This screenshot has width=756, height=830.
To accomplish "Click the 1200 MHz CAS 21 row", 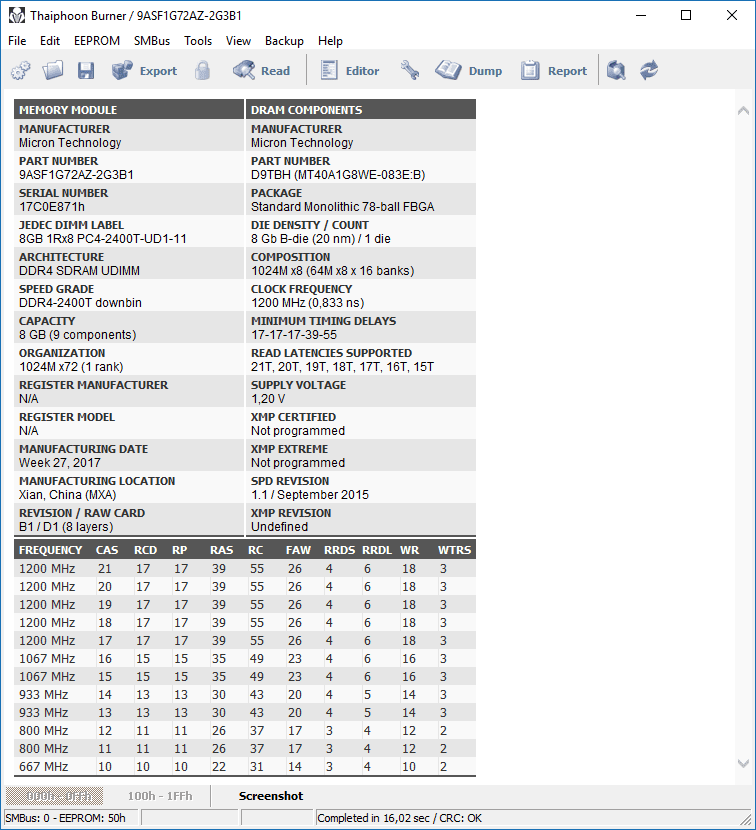I will [245, 569].
